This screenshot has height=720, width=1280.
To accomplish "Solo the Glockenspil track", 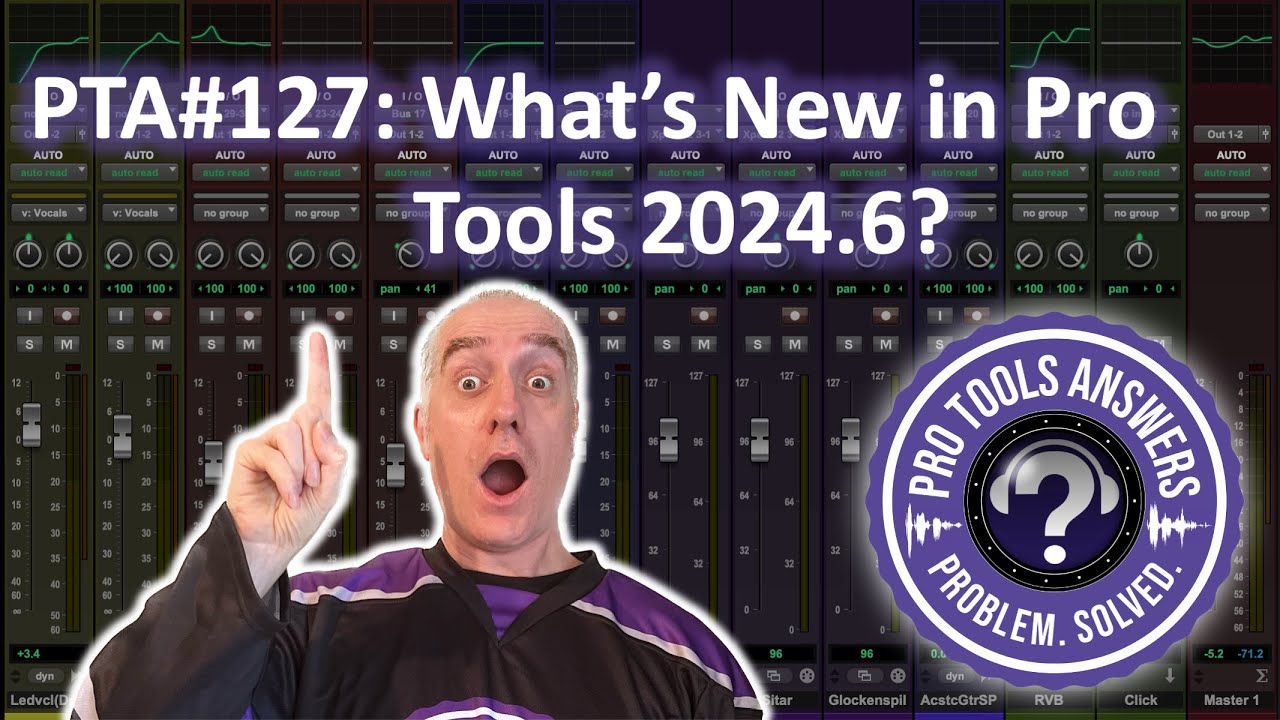I will [849, 344].
